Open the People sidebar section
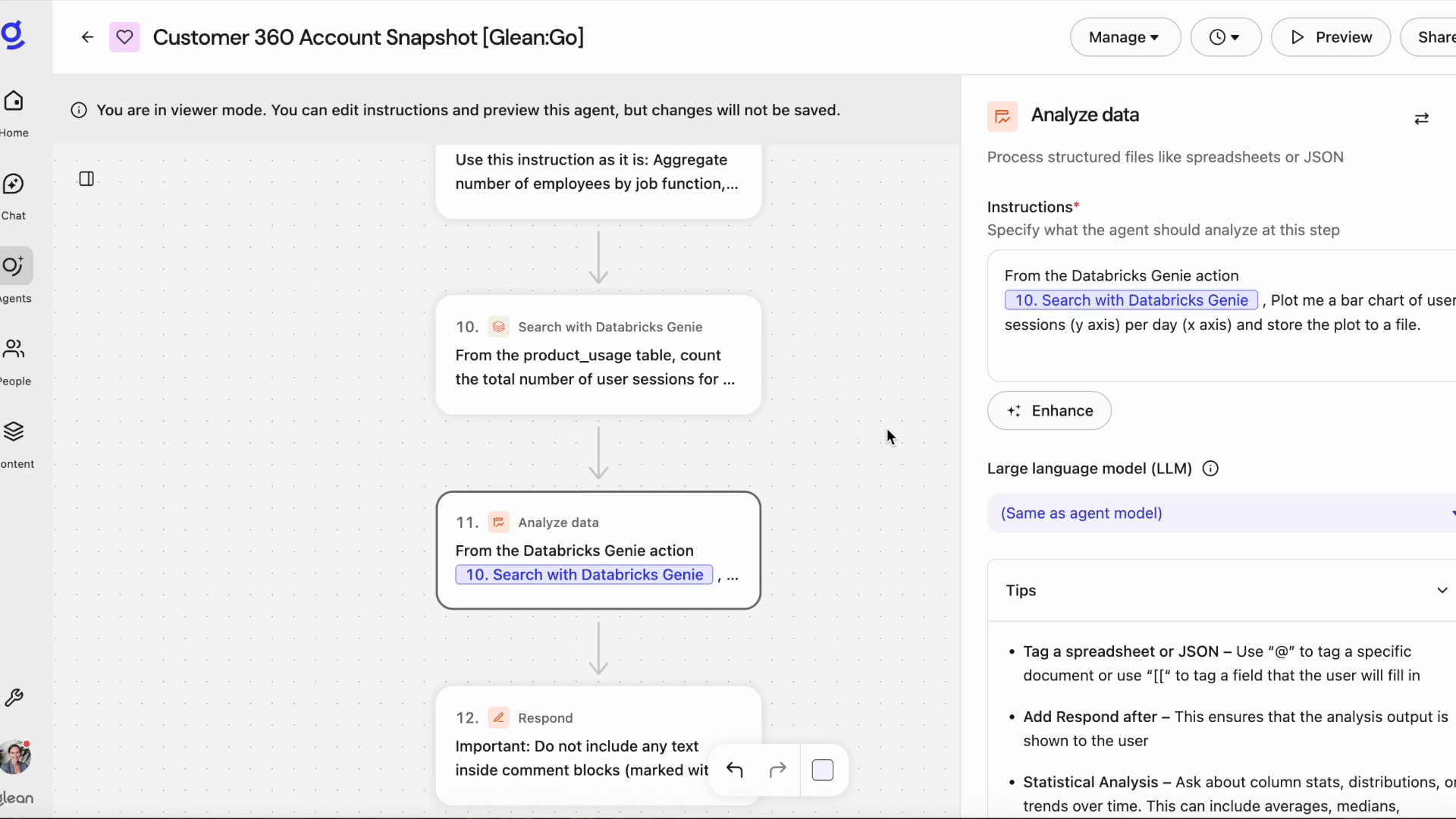 pos(14,350)
